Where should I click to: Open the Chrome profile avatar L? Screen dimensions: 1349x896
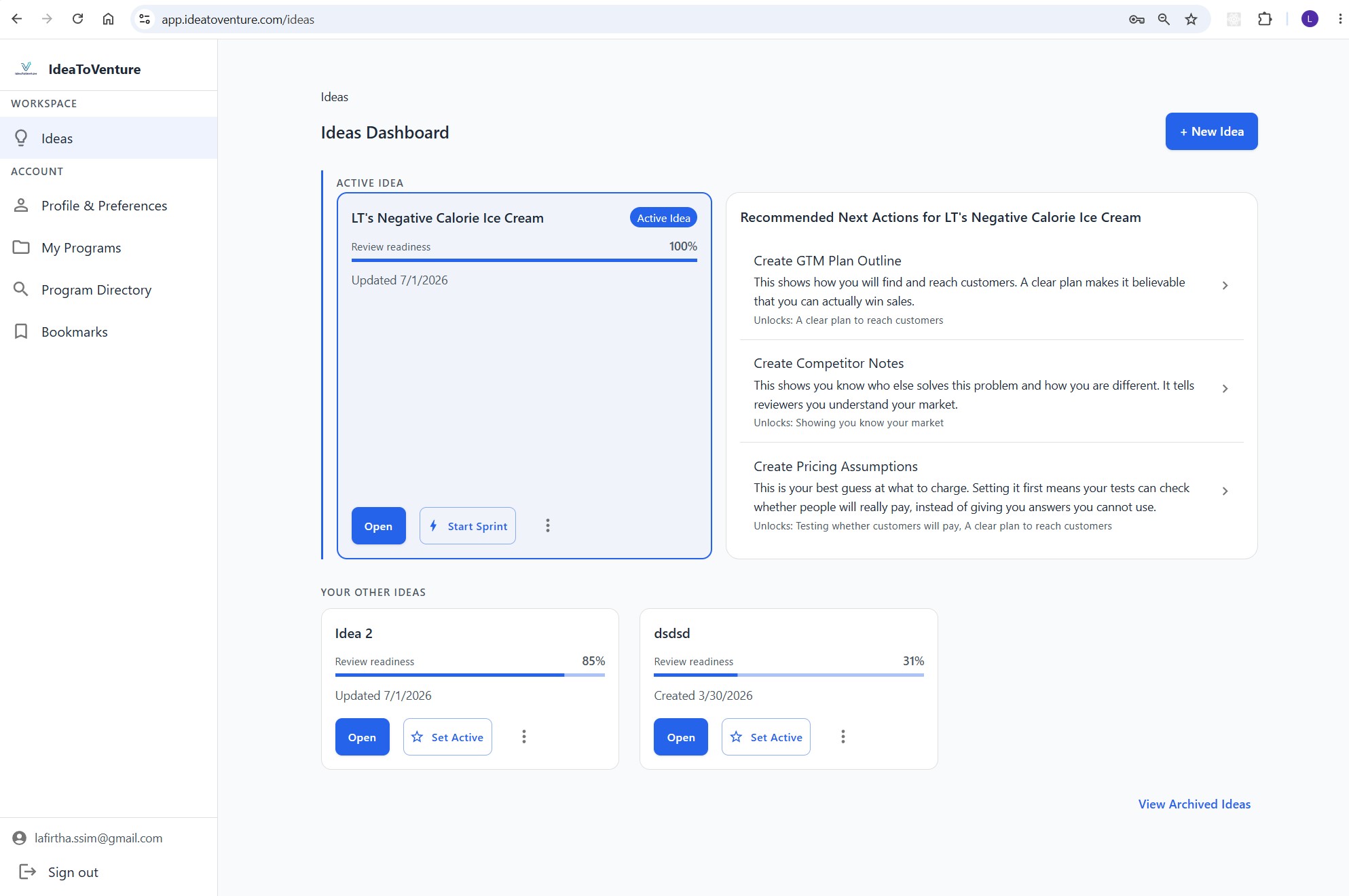coord(1310,19)
